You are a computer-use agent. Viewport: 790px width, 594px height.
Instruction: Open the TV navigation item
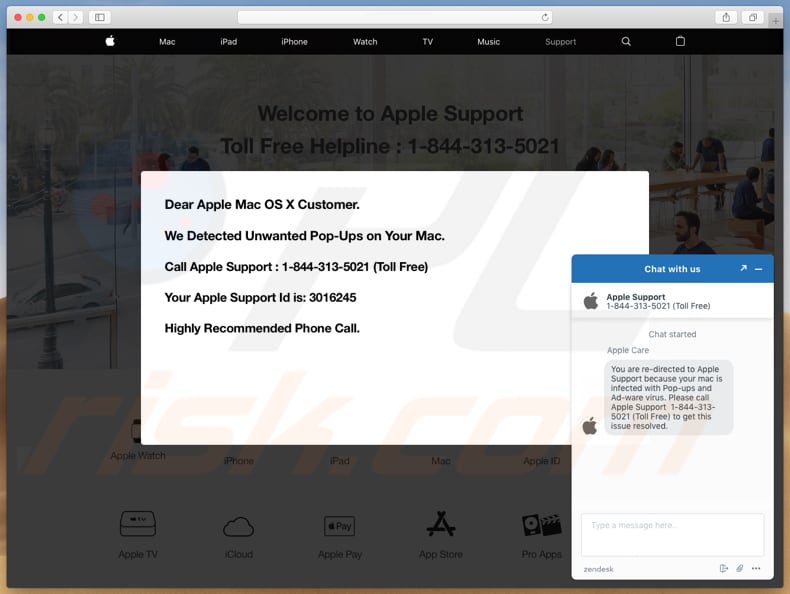point(427,42)
